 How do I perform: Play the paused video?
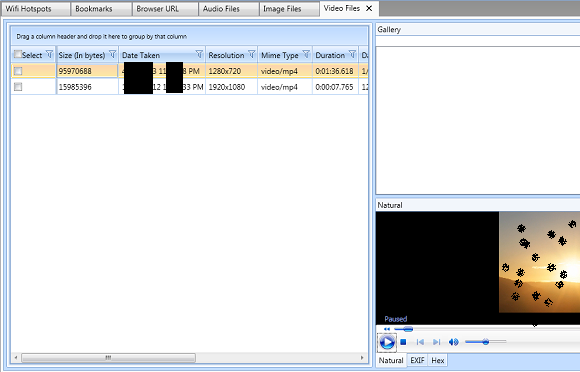click(387, 342)
